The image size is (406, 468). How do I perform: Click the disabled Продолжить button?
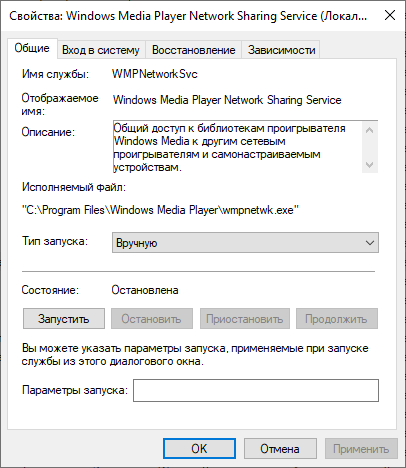point(337,319)
